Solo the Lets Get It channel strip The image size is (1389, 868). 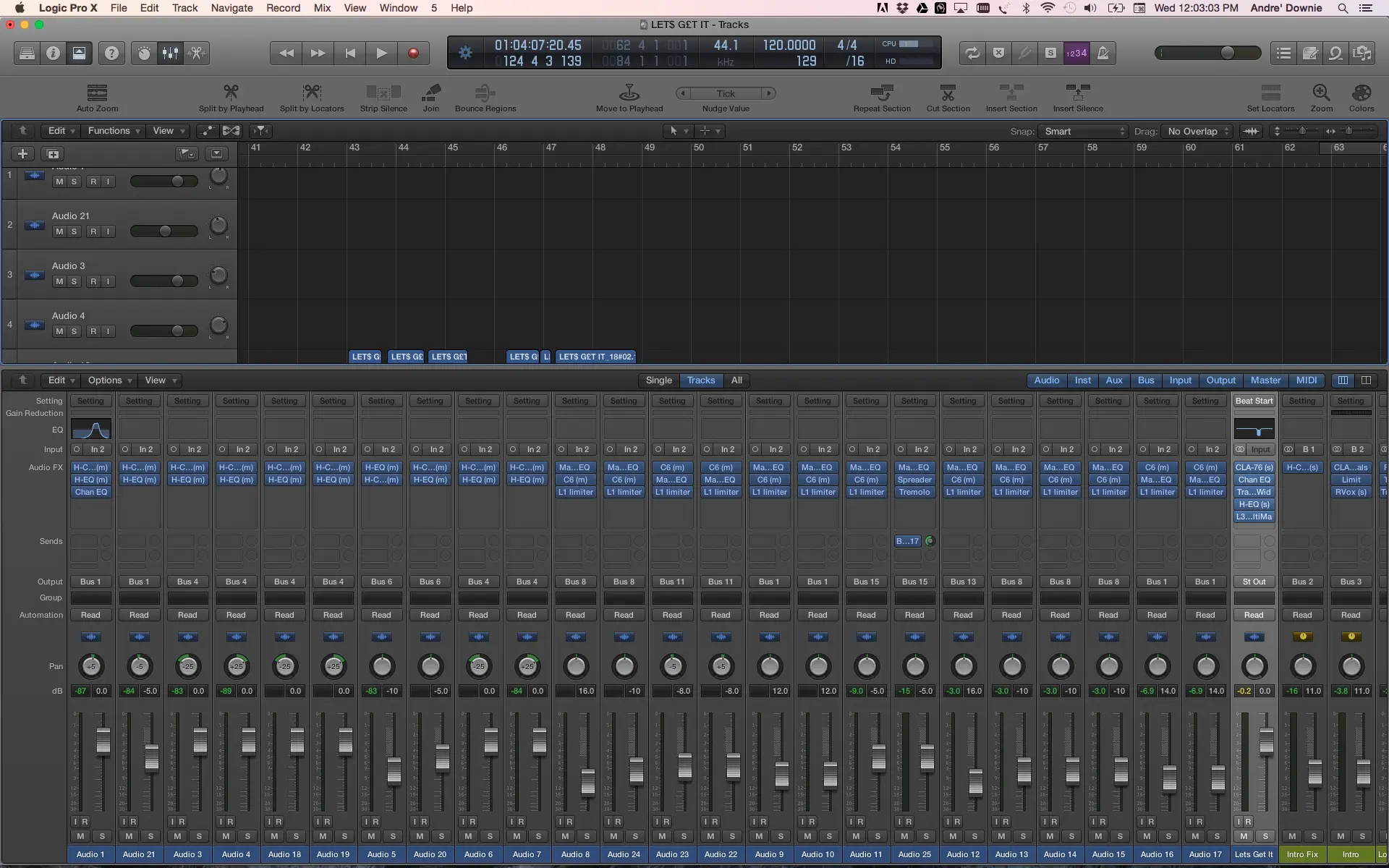coord(1265,836)
